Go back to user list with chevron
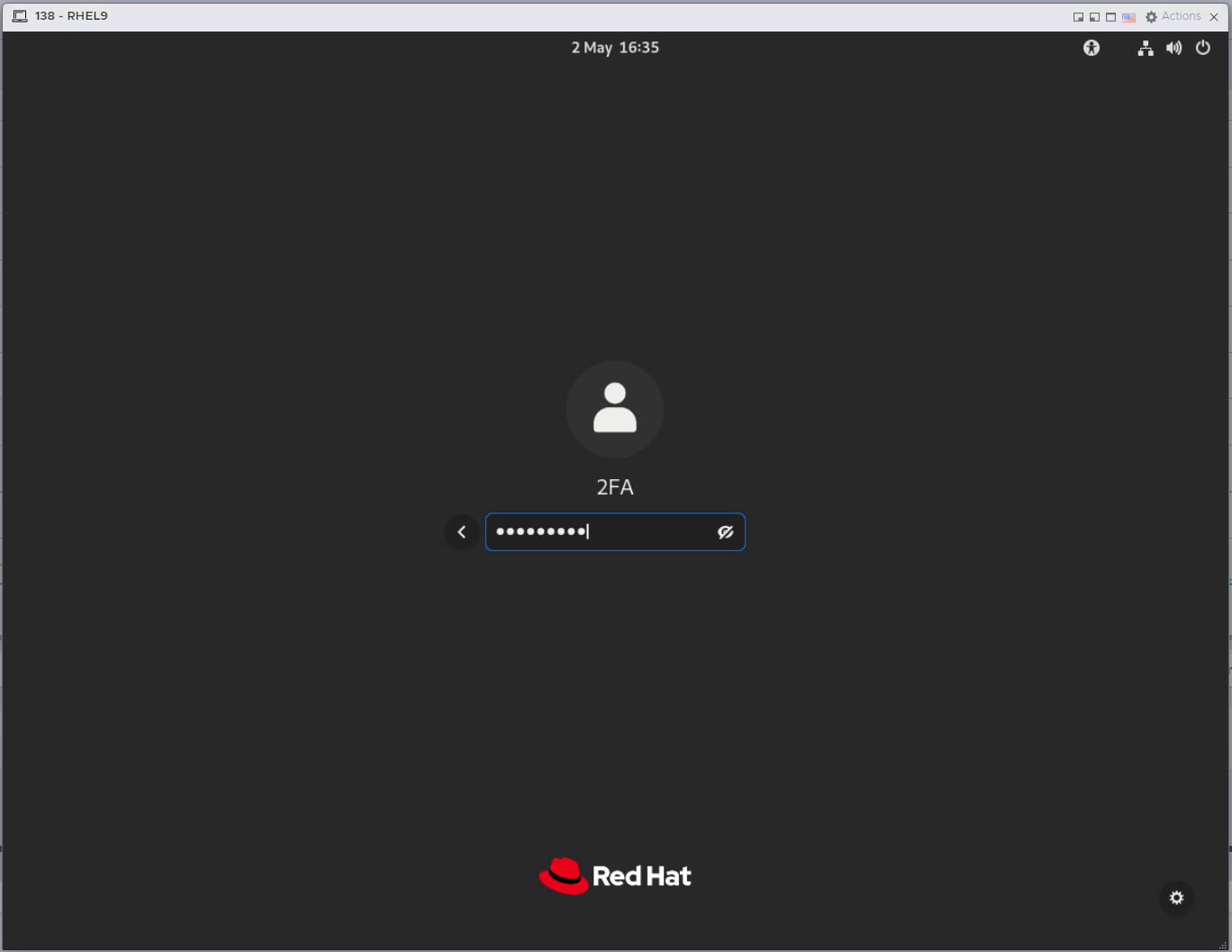The image size is (1232, 952). [x=462, y=532]
